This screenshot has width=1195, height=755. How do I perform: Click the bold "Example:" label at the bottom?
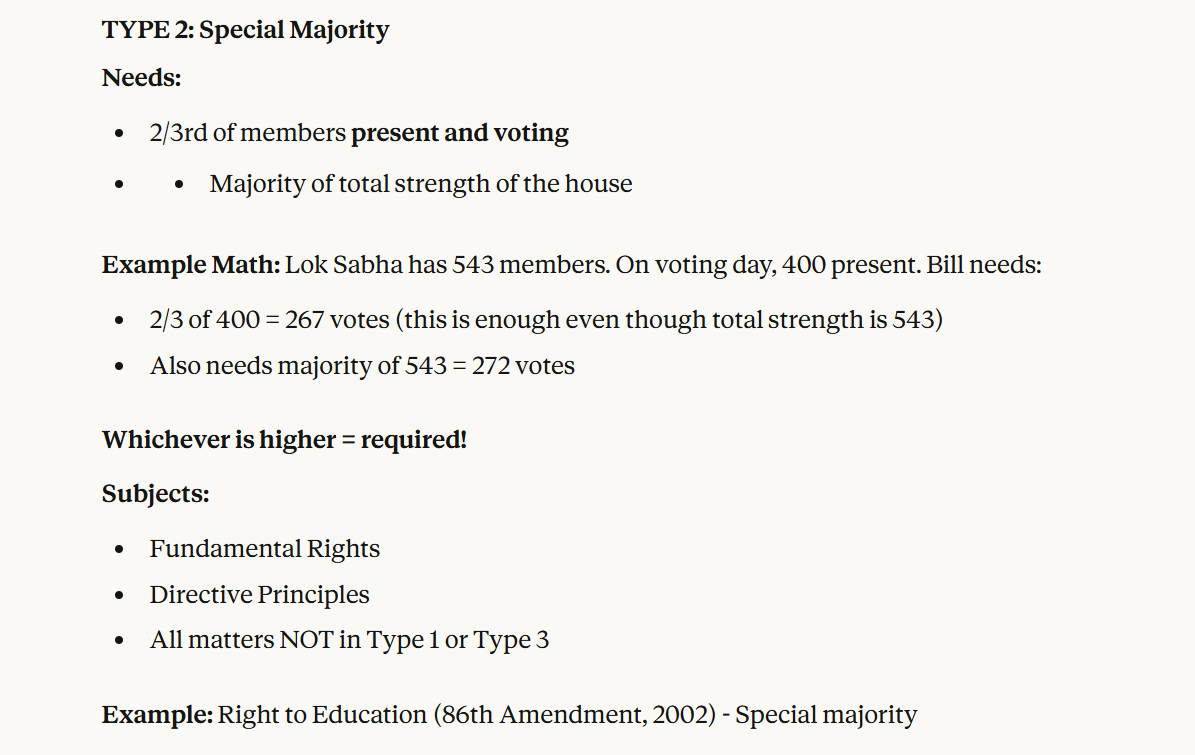coord(157,715)
